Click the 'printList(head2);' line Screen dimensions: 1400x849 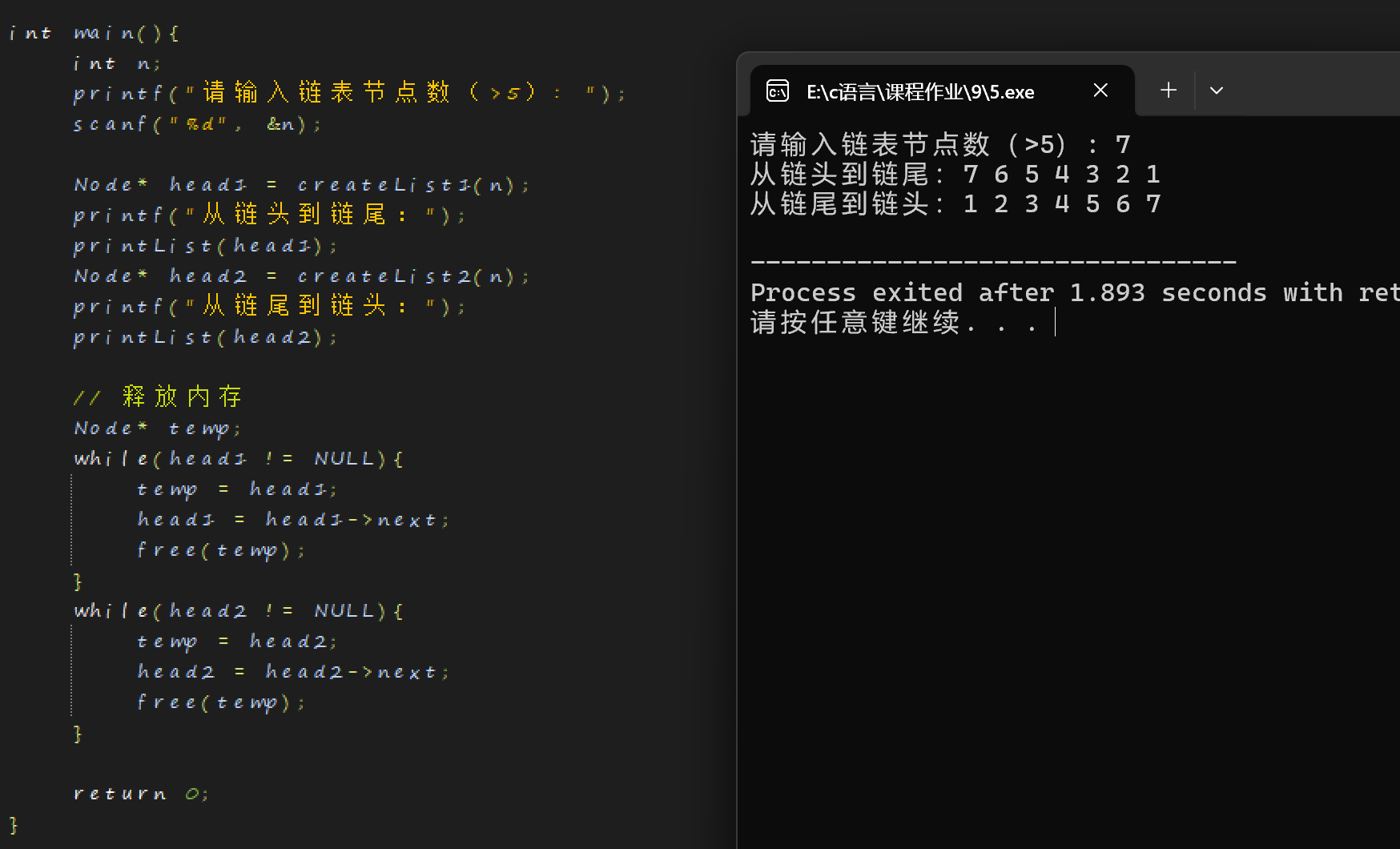pos(206,338)
